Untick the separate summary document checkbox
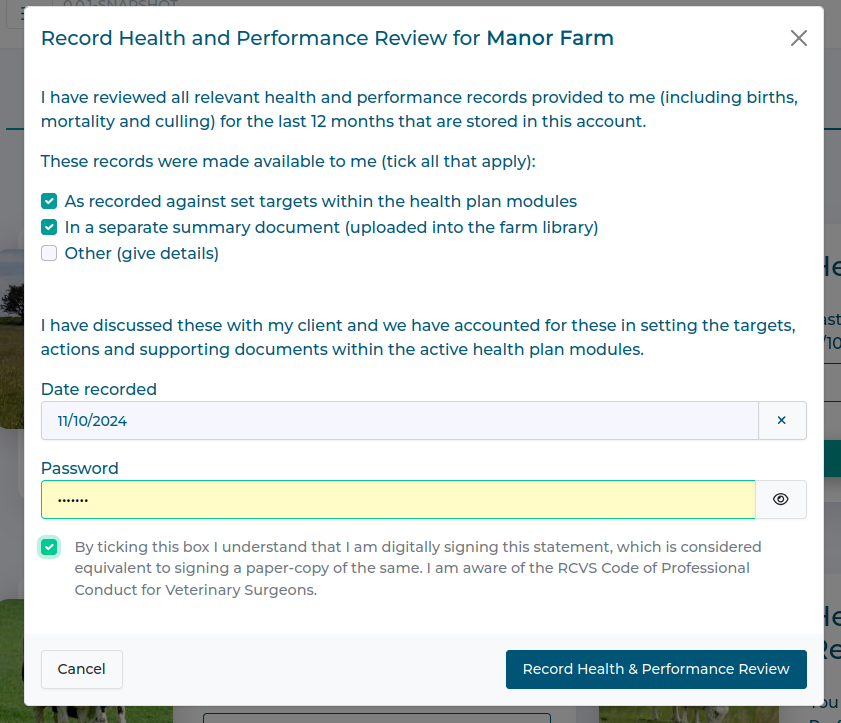 pos(49,227)
